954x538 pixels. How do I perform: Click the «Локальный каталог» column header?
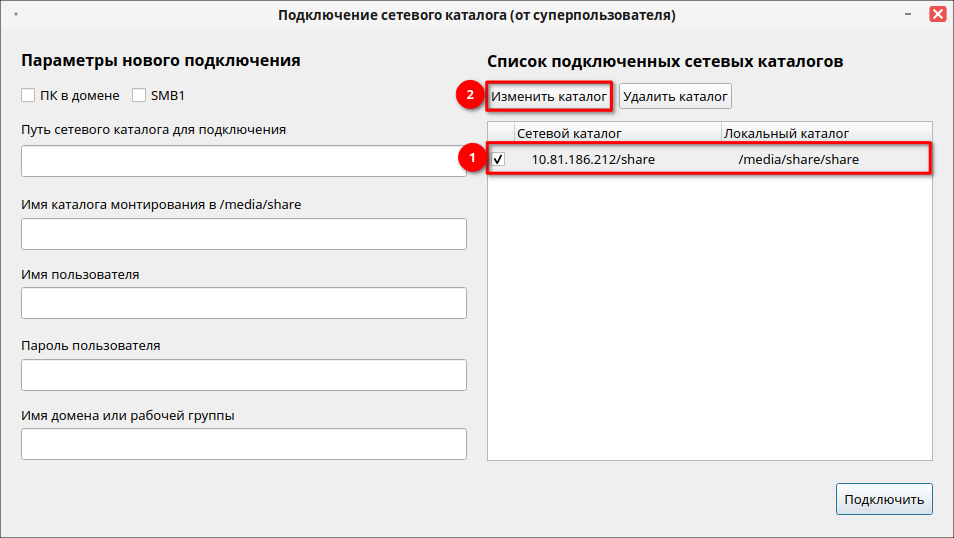pos(786,133)
